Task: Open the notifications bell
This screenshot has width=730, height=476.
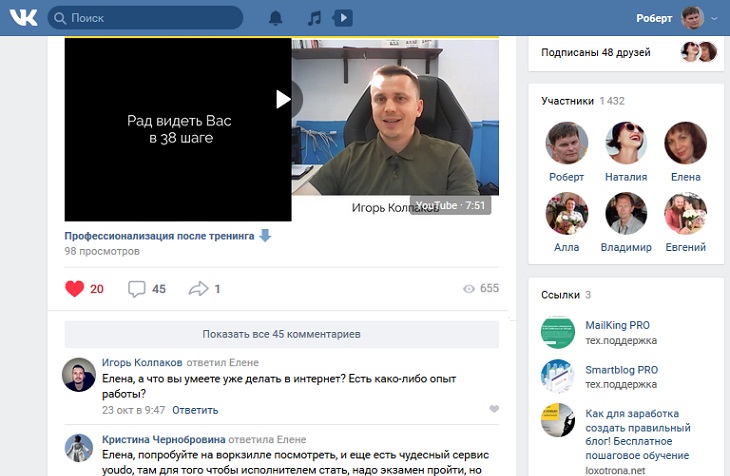Action: coord(276,18)
